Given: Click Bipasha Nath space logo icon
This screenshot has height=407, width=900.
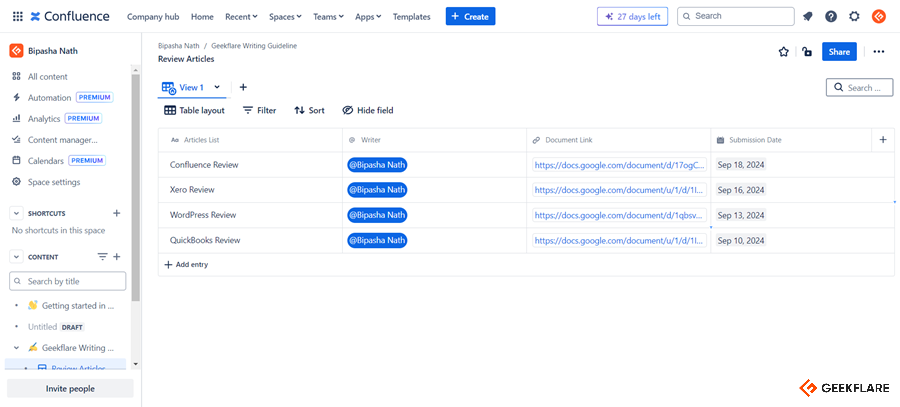Looking at the screenshot, I should click(16, 51).
